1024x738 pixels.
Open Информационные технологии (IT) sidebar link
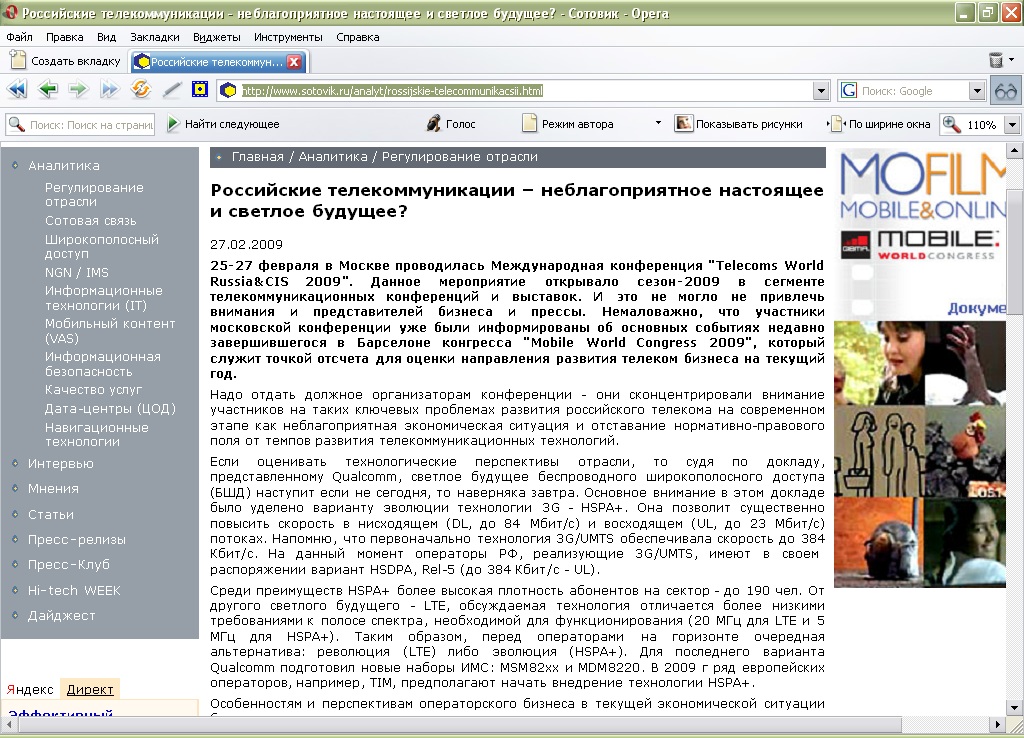104,298
